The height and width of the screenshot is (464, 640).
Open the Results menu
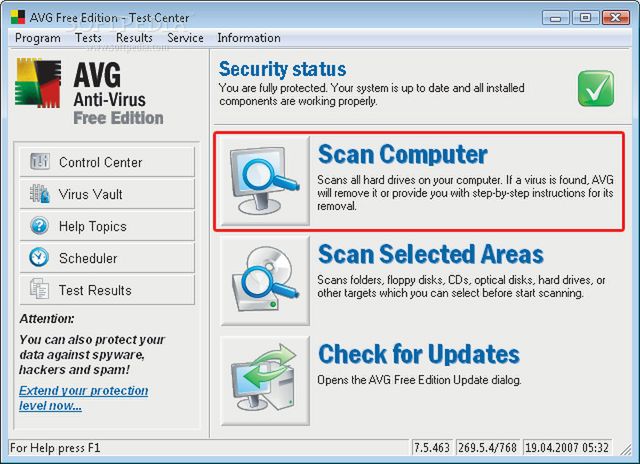(134, 38)
